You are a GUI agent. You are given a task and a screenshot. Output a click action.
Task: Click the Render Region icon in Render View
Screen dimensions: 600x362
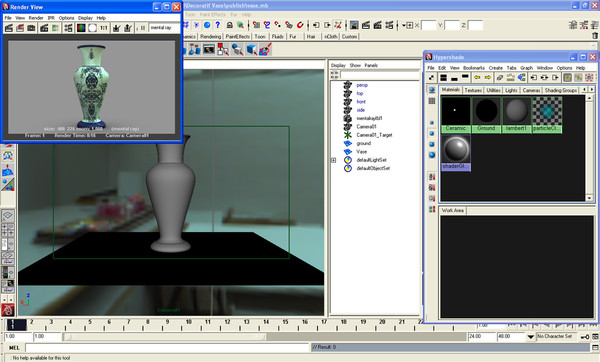tap(20, 28)
